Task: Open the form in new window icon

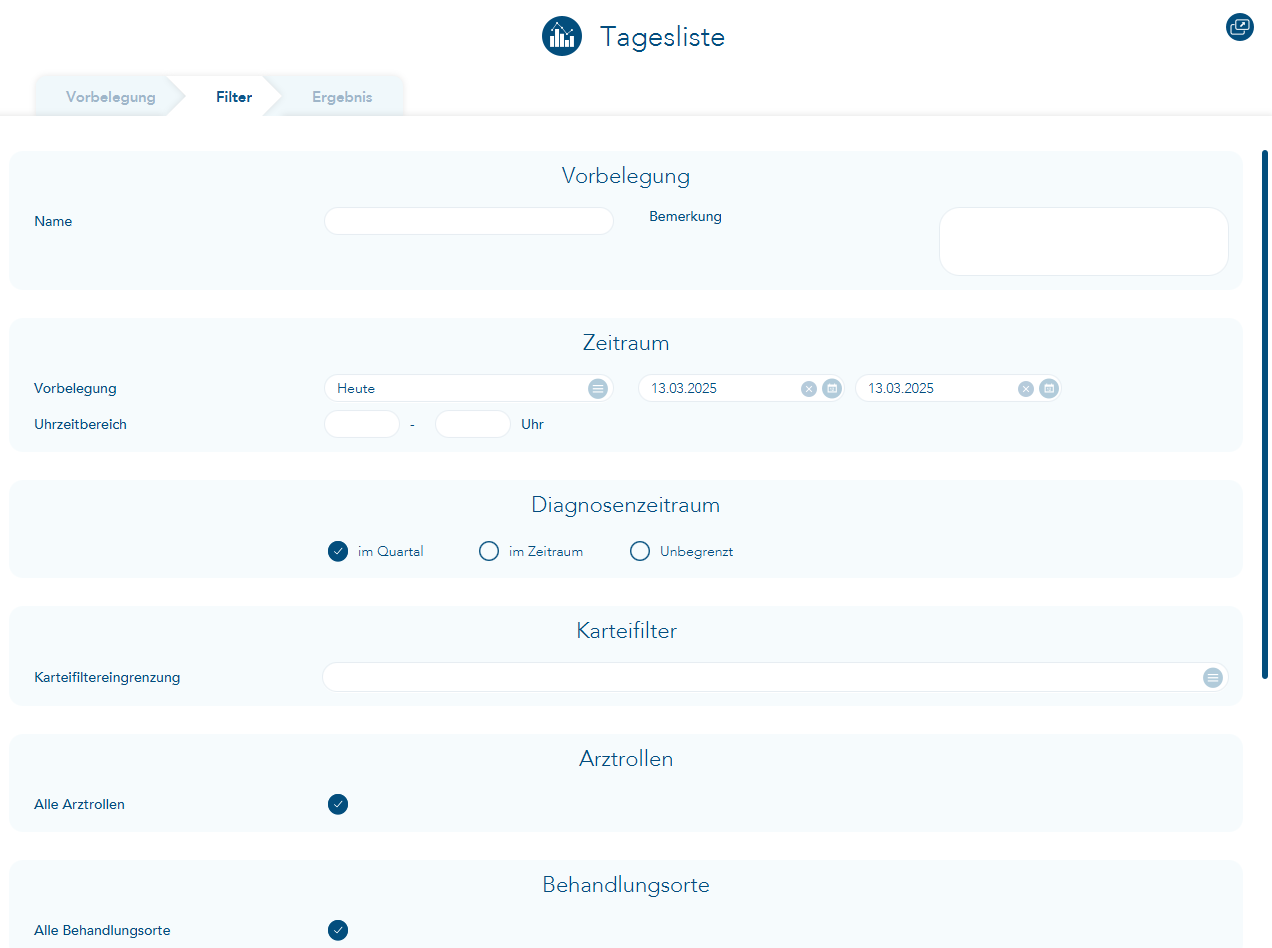Action: [x=1239, y=27]
